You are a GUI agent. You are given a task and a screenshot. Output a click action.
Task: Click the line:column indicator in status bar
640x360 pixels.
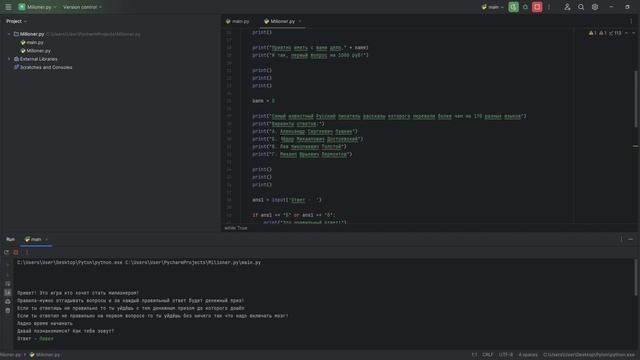[x=474, y=355]
